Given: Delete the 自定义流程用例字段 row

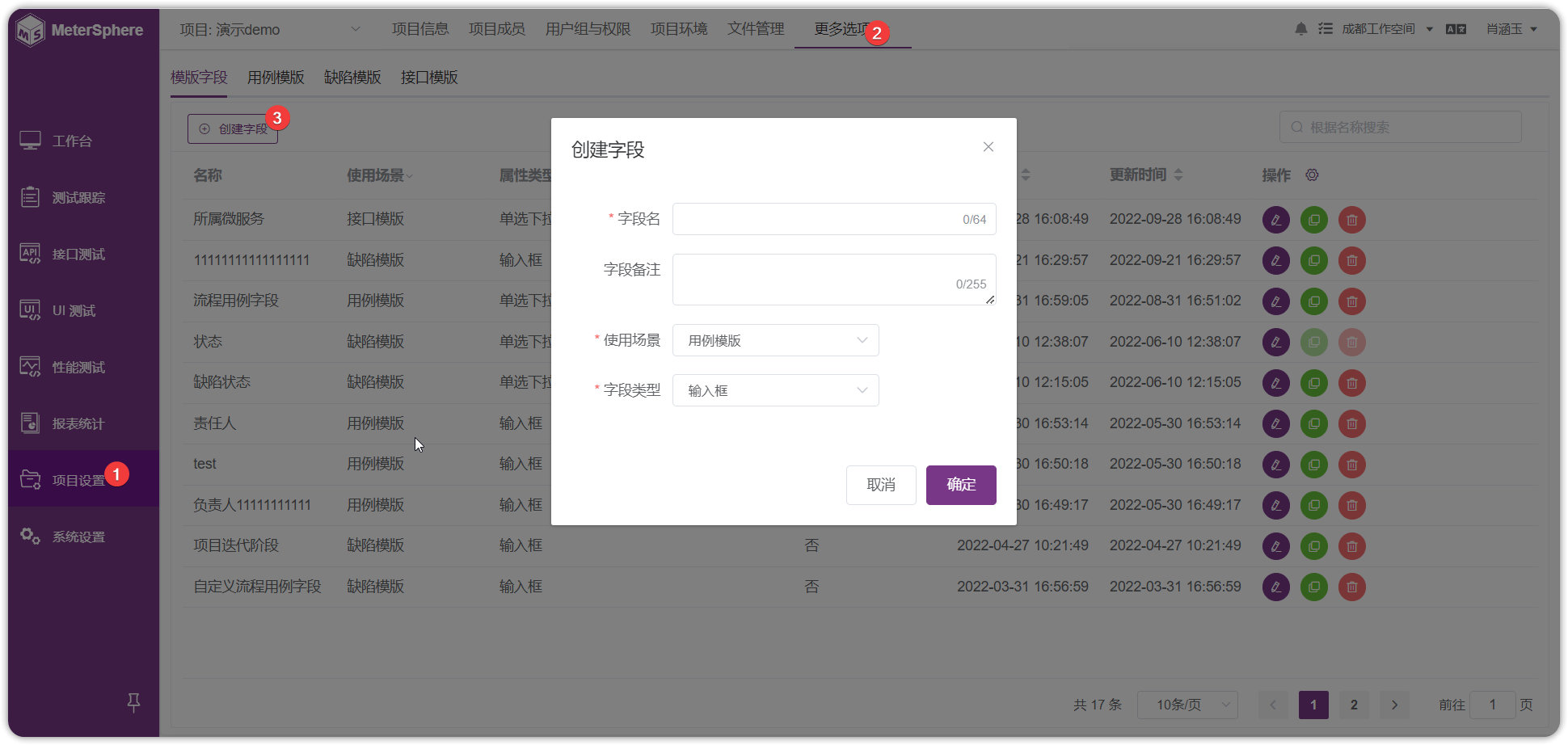Looking at the screenshot, I should click(x=1352, y=587).
